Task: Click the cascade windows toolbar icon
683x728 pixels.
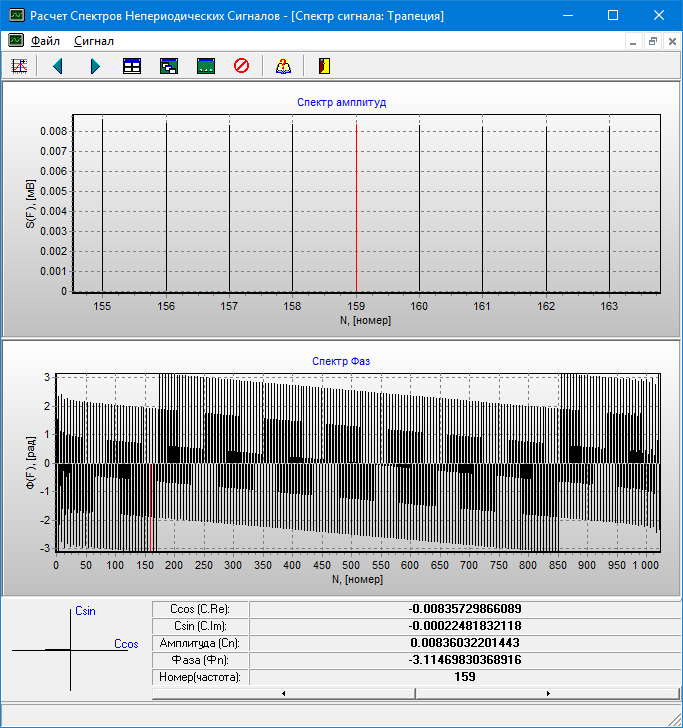Action: click(x=169, y=66)
